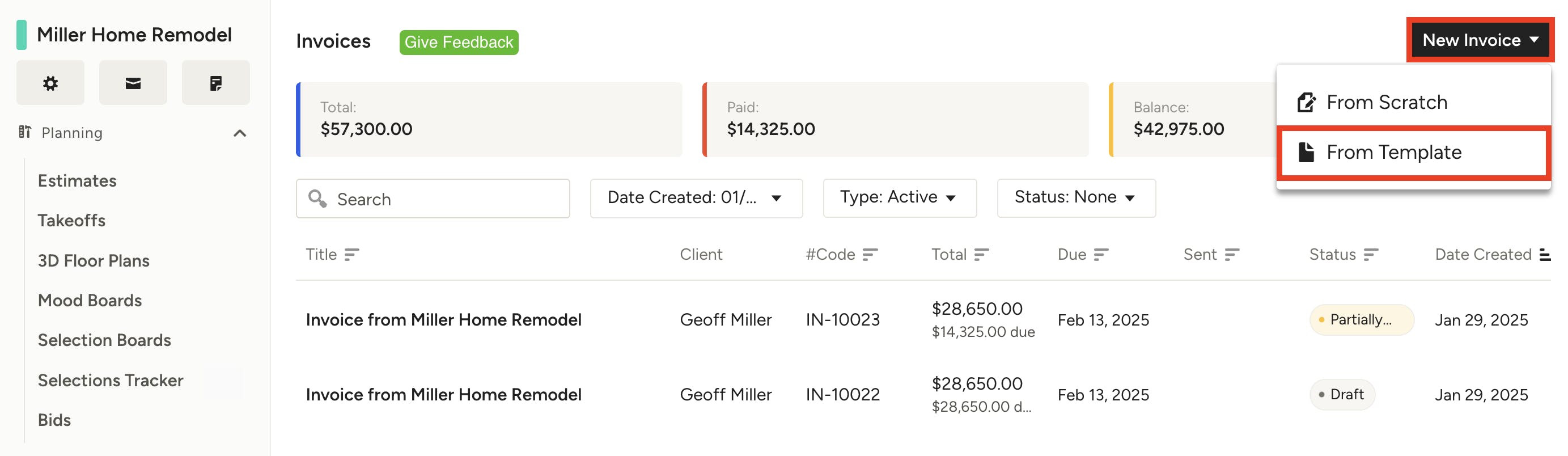
Task: Sort by Title column icon
Action: (351, 255)
